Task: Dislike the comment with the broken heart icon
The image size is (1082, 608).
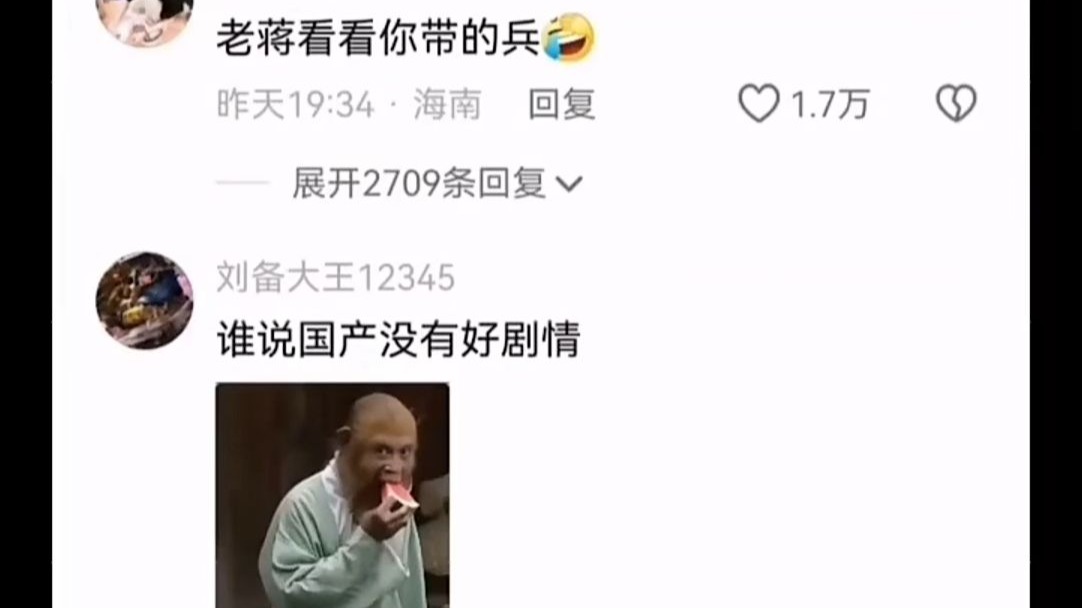Action: (956, 104)
